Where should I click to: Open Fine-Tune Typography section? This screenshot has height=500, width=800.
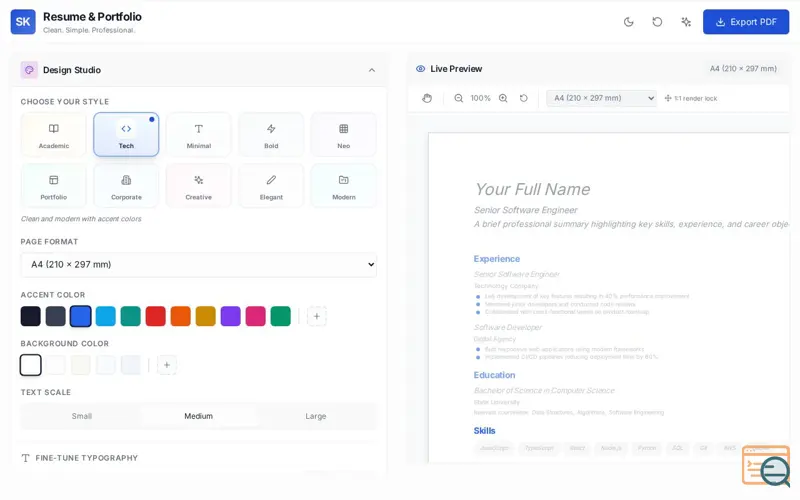click(80, 458)
